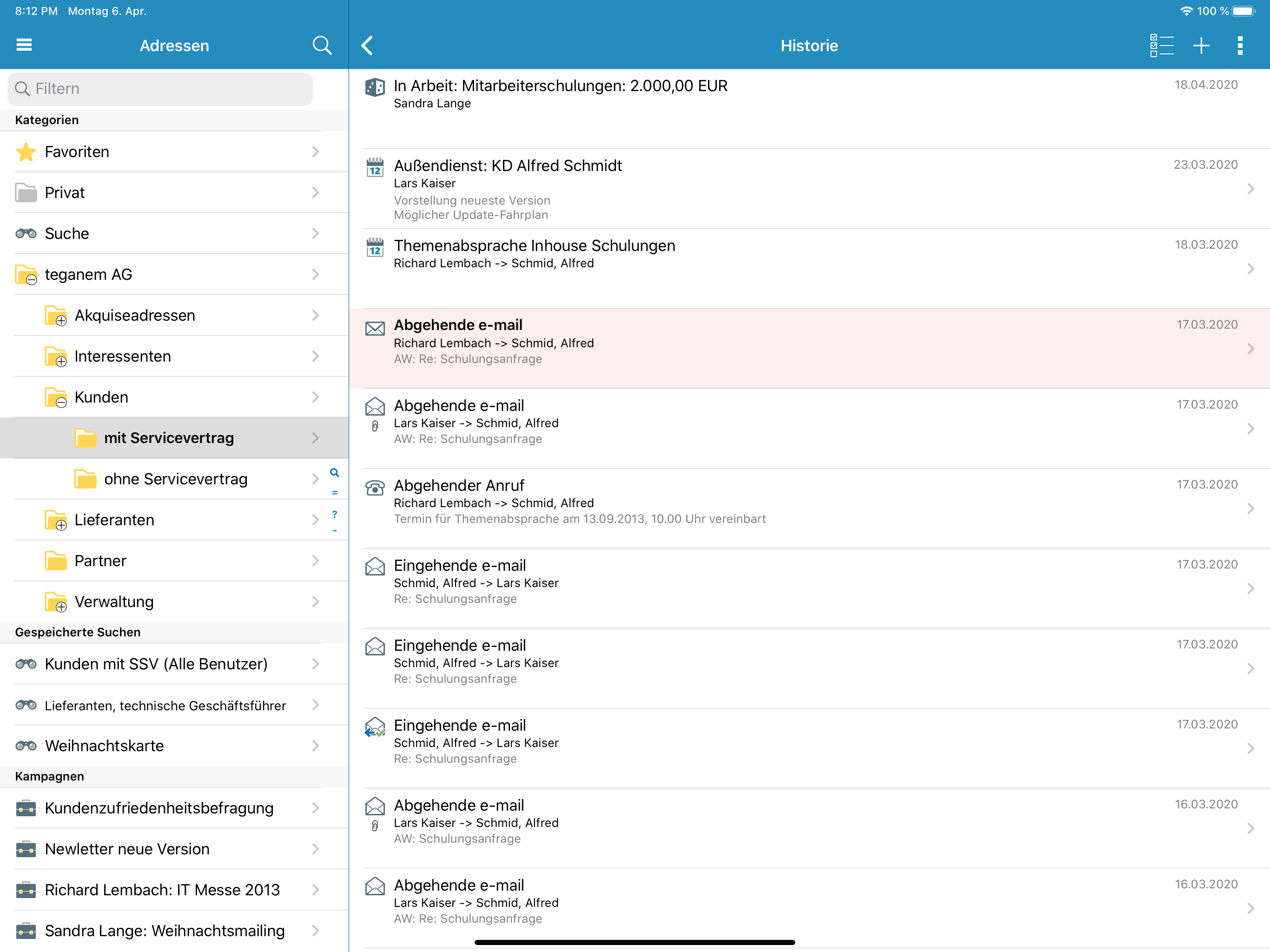Click the date 23.03.2020

click(1205, 165)
